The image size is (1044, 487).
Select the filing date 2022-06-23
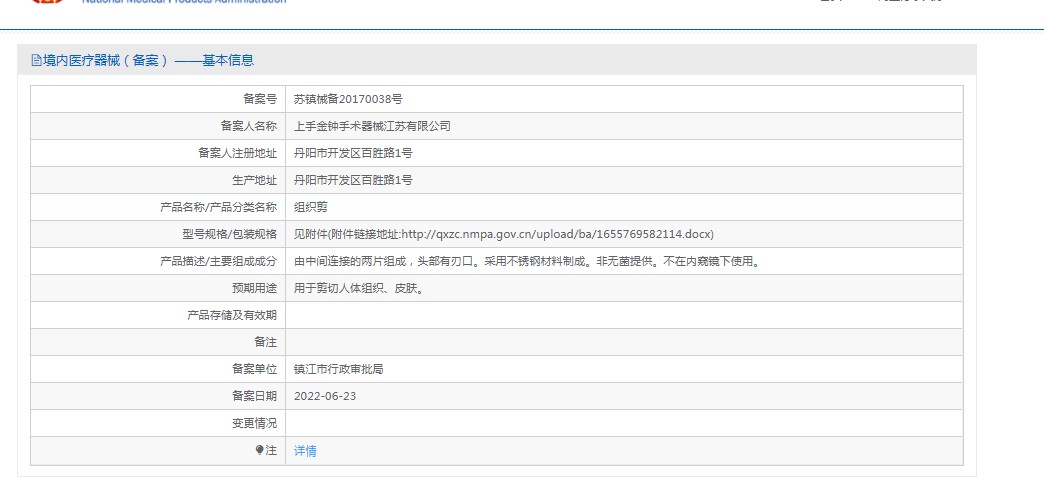tap(325, 396)
